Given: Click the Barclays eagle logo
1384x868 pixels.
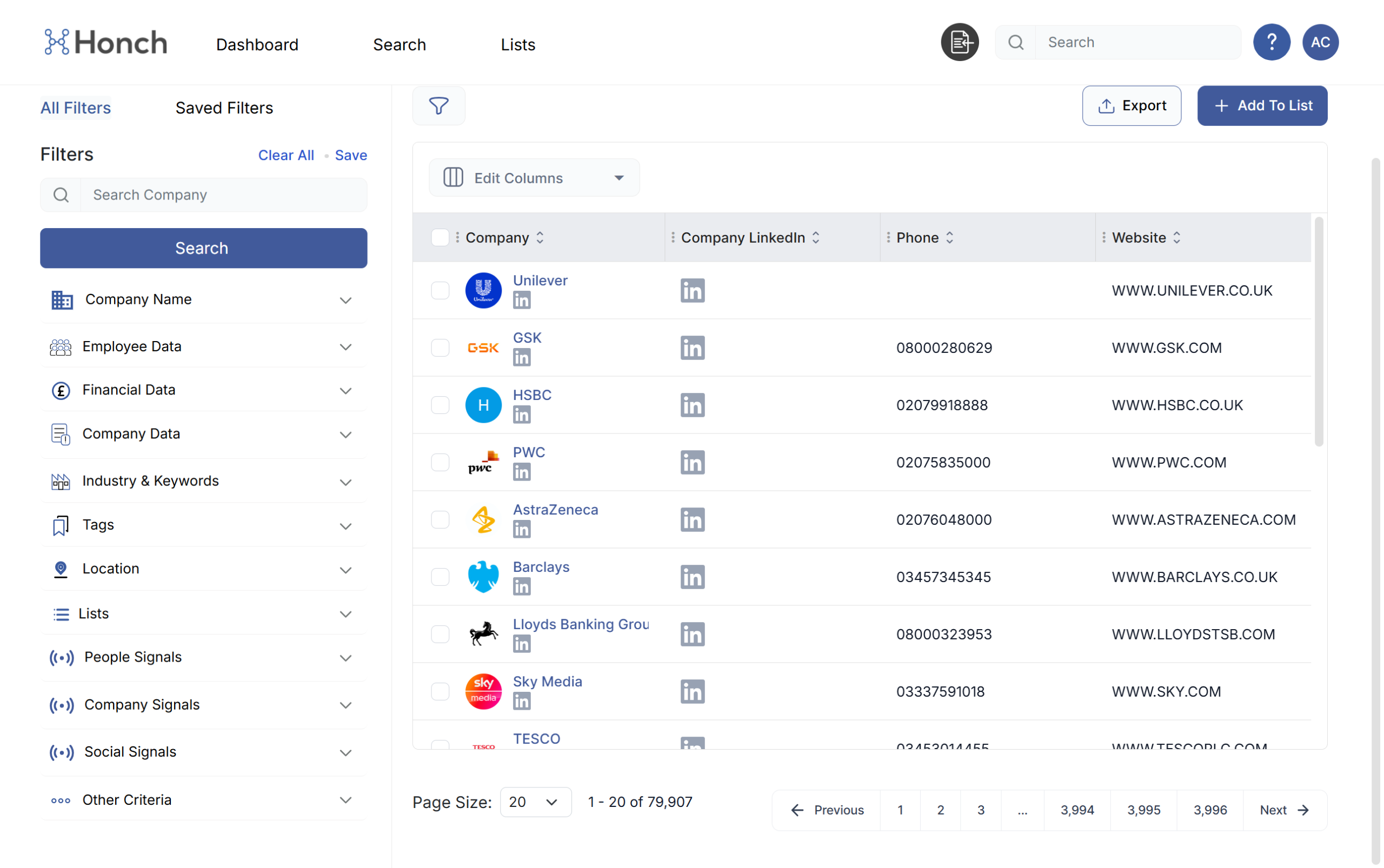Looking at the screenshot, I should pos(483,576).
